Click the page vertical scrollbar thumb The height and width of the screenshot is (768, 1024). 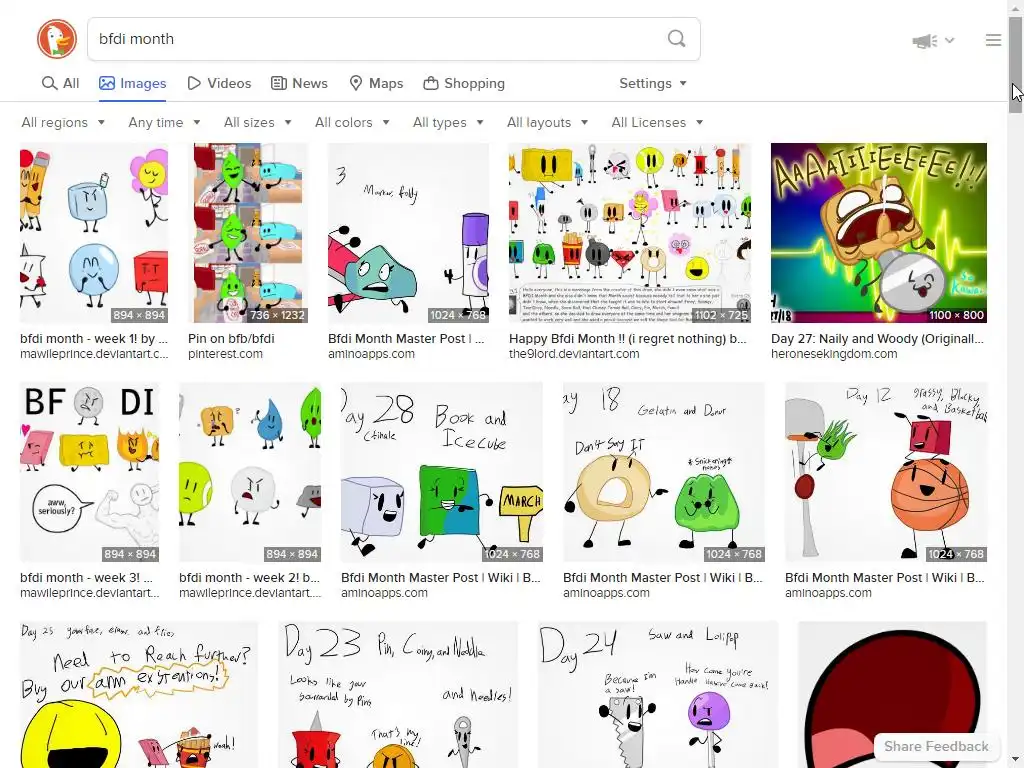[1015, 65]
